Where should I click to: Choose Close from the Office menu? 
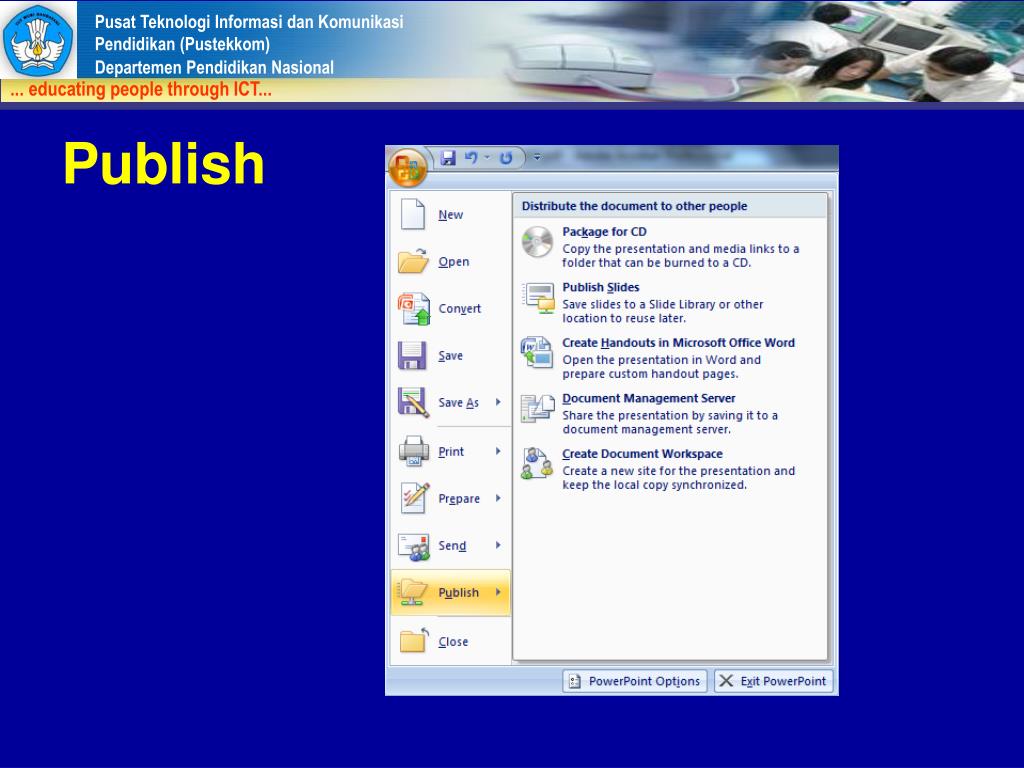point(453,641)
